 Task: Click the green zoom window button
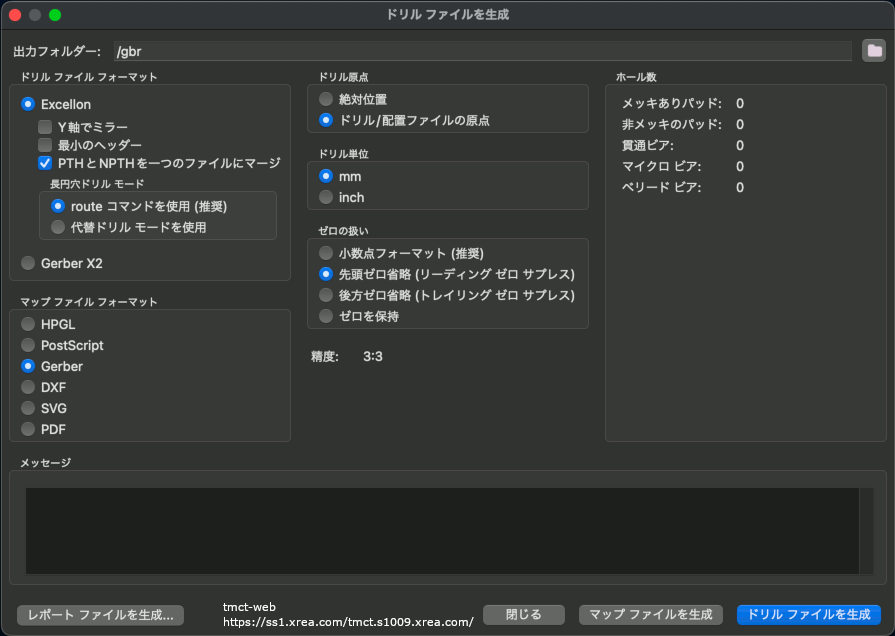55,15
